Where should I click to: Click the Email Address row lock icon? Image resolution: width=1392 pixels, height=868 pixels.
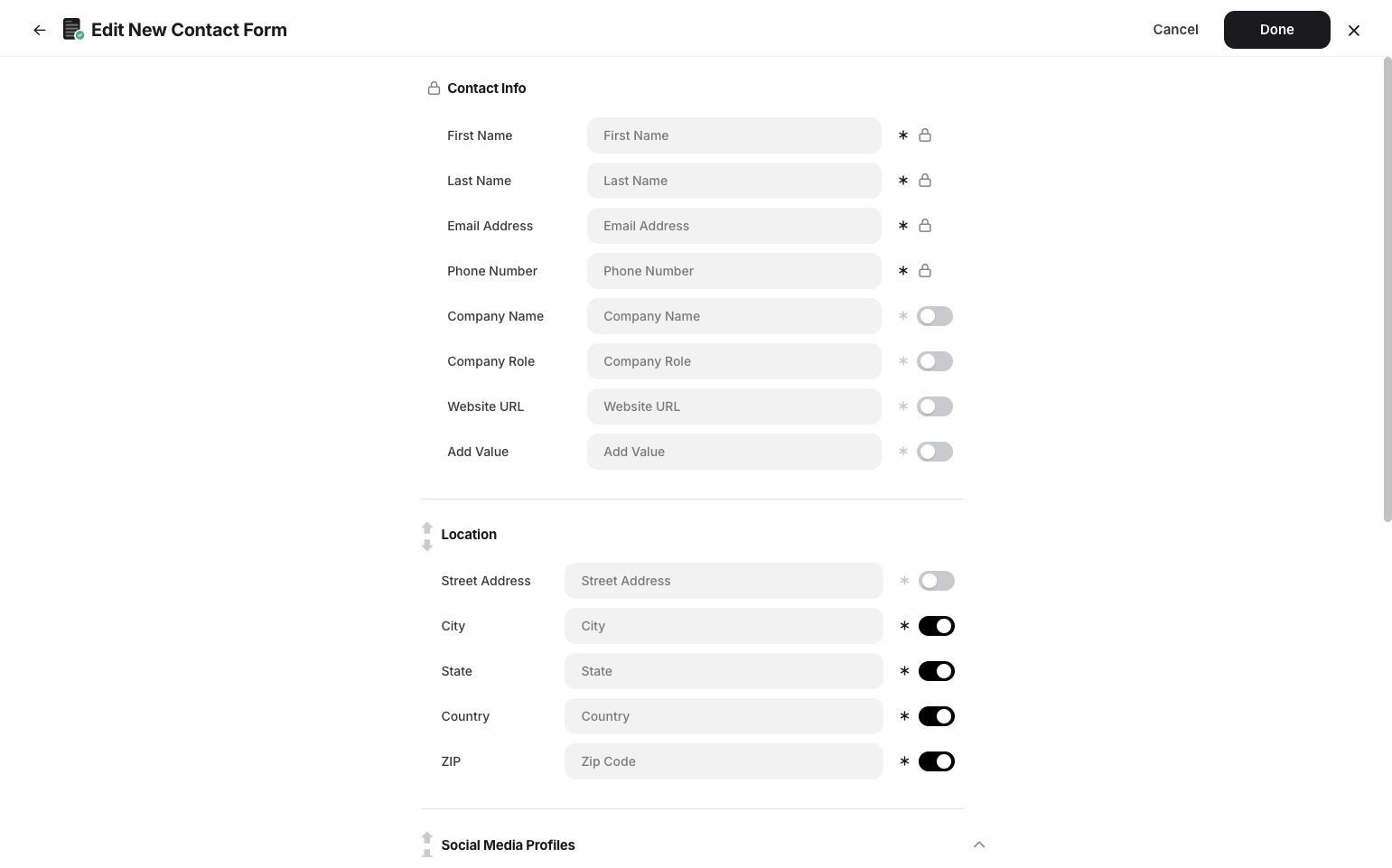point(925,226)
